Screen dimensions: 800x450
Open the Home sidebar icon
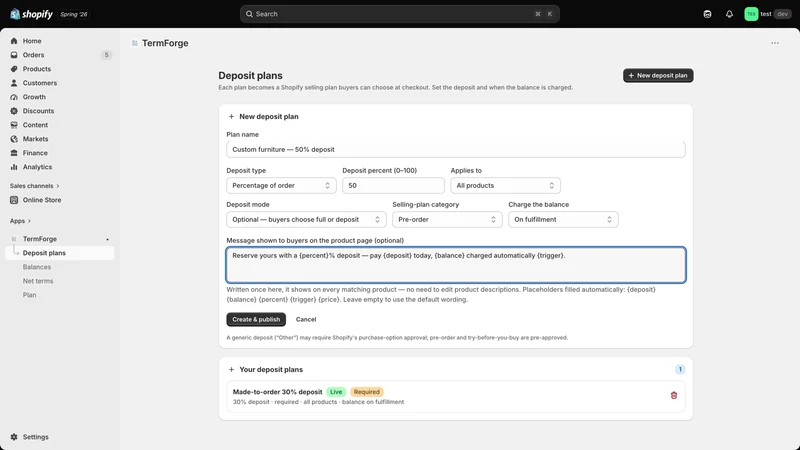pos(14,41)
